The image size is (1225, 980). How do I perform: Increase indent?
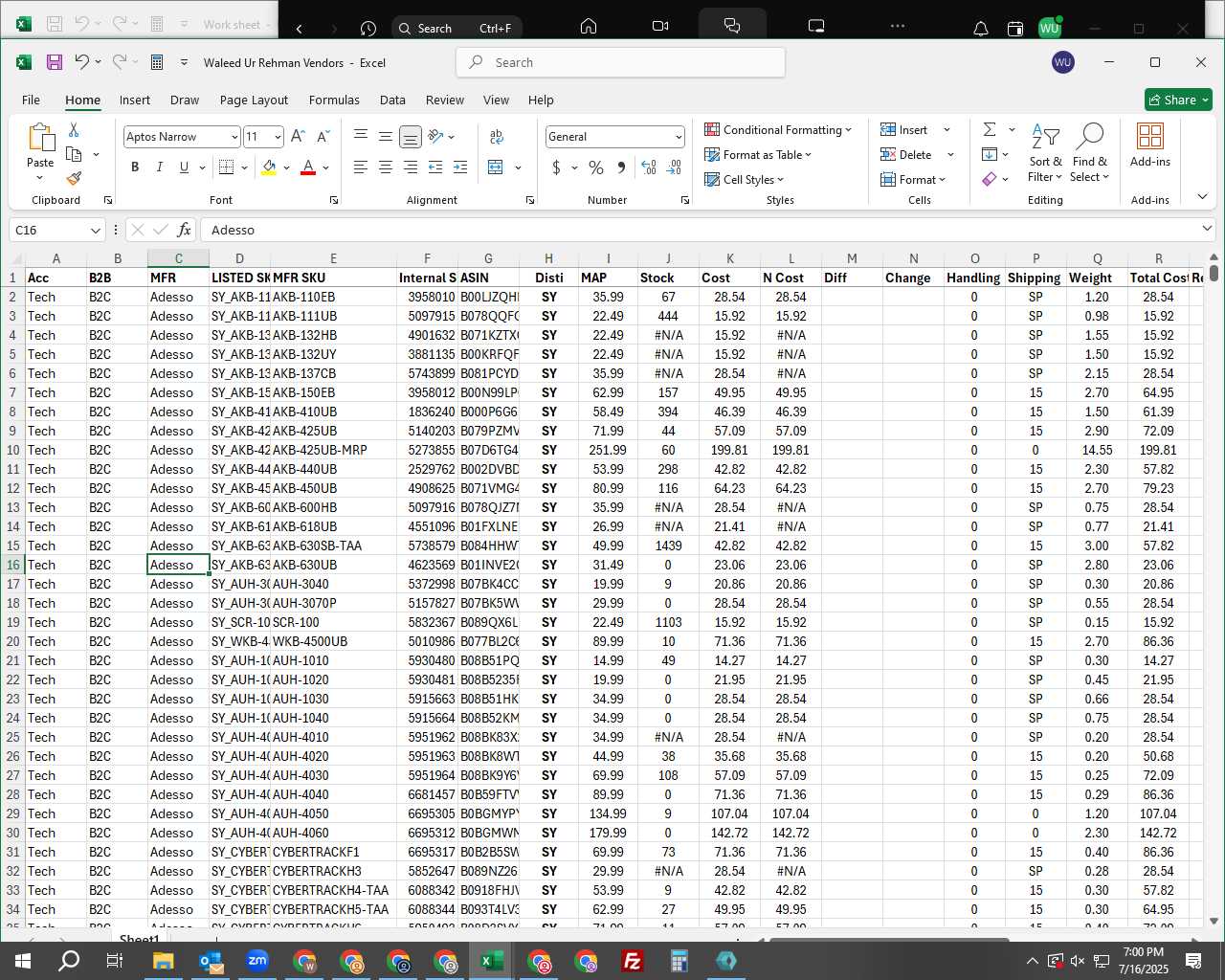(x=460, y=167)
